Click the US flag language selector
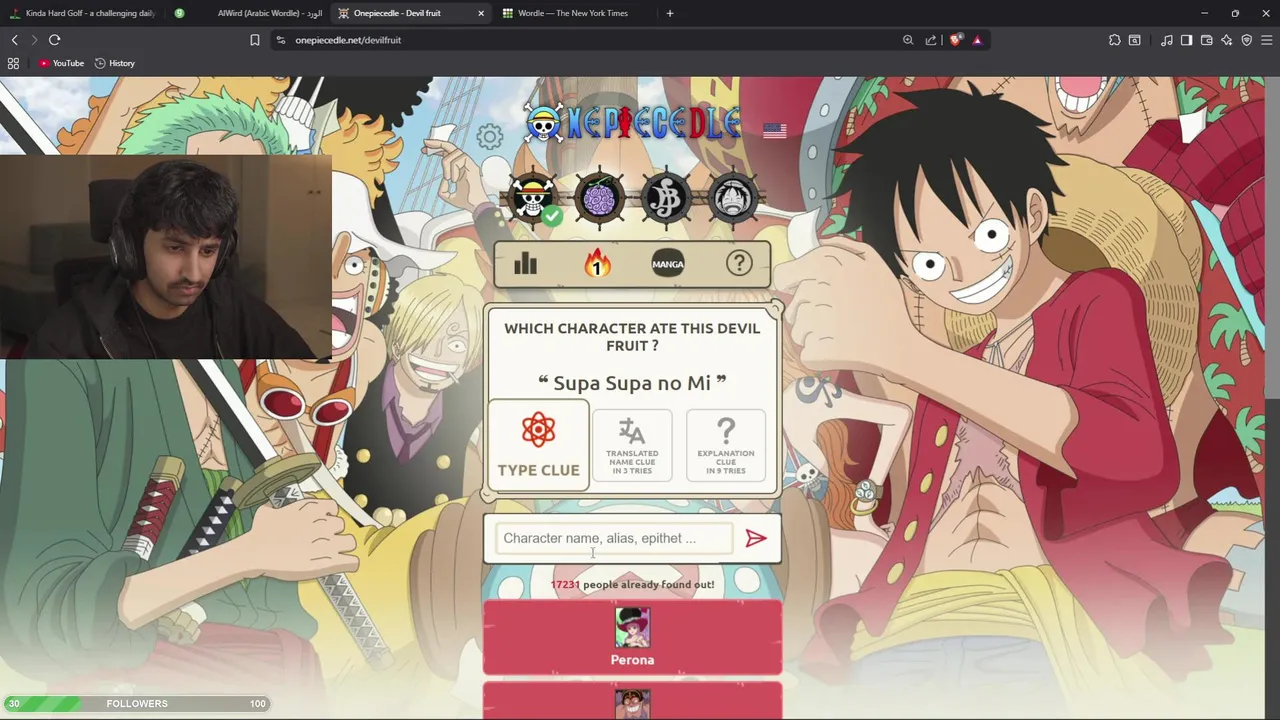The width and height of the screenshot is (1280, 720). click(x=775, y=130)
